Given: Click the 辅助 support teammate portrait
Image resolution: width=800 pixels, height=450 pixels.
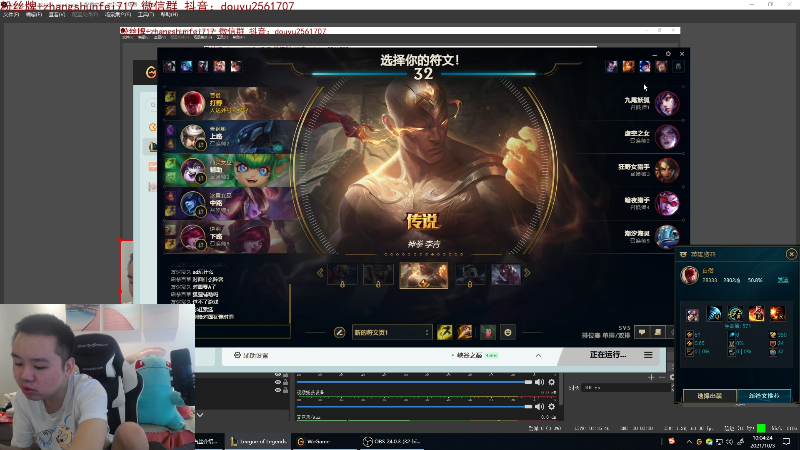Looking at the screenshot, I should 192,170.
